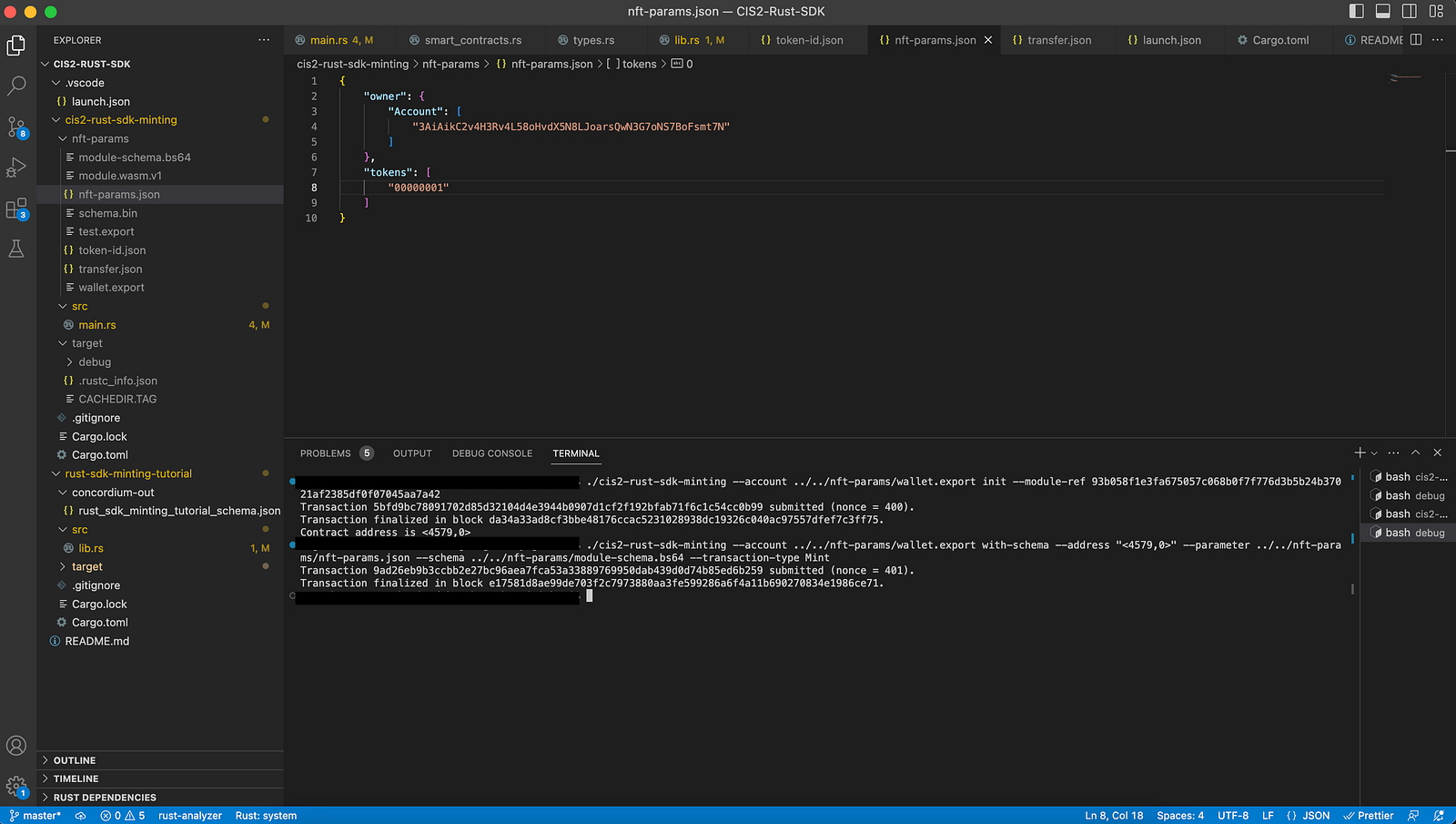Switch to types.rs tab
Viewport: 1456px width, 824px height.
[x=593, y=40]
